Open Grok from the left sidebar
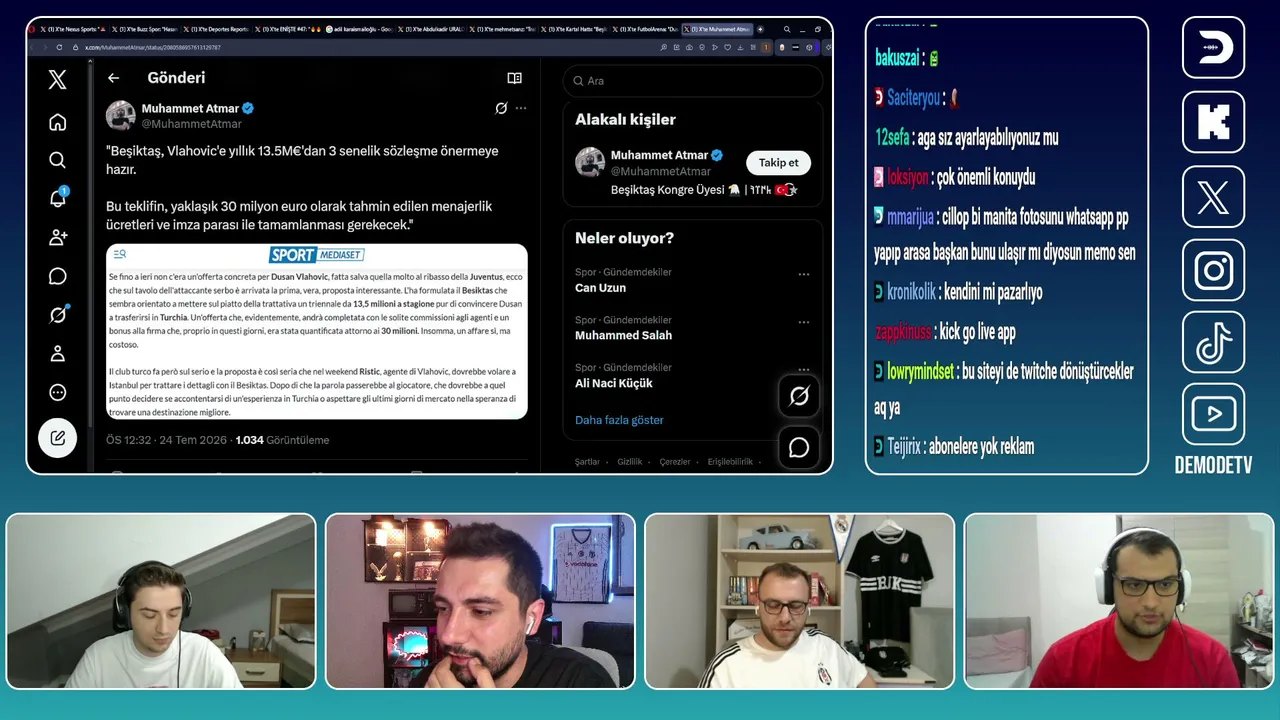 coord(58,315)
